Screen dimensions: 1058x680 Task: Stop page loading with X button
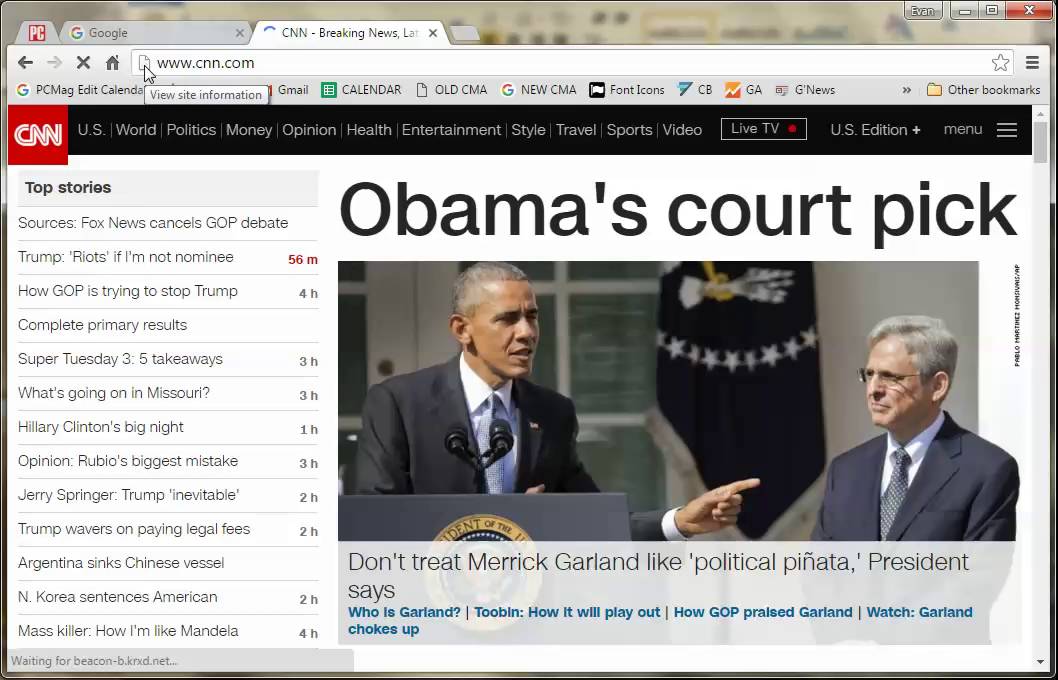pyautogui.click(x=83, y=63)
